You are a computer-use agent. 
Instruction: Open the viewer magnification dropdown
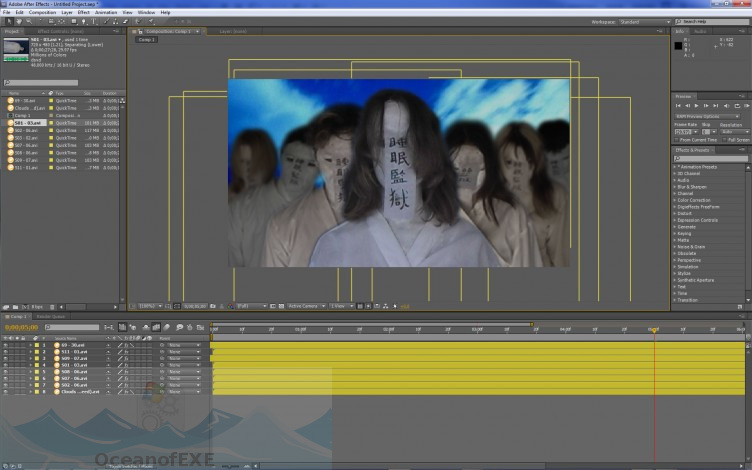(150, 306)
